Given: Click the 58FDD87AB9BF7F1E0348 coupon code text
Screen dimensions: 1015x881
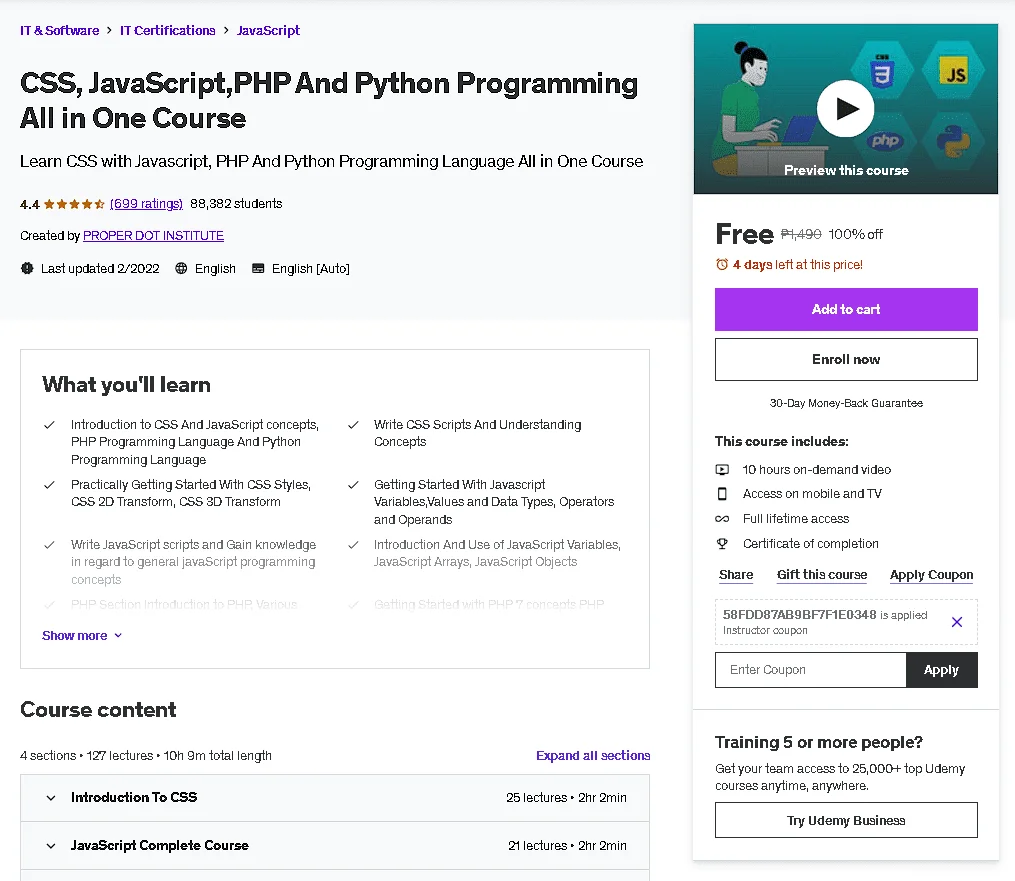Looking at the screenshot, I should coord(799,615).
